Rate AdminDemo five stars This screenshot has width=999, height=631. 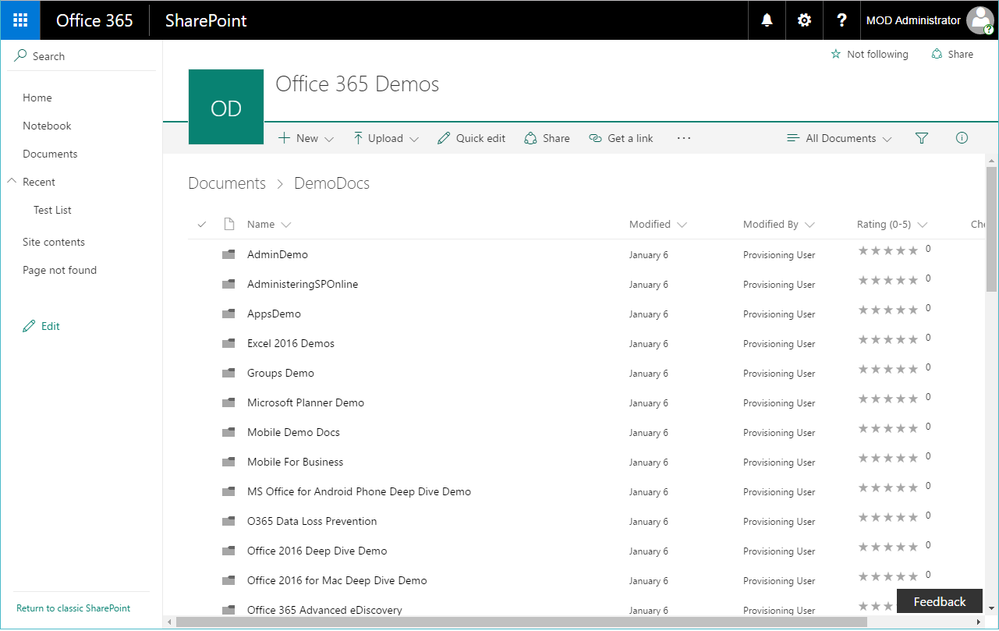(x=913, y=250)
